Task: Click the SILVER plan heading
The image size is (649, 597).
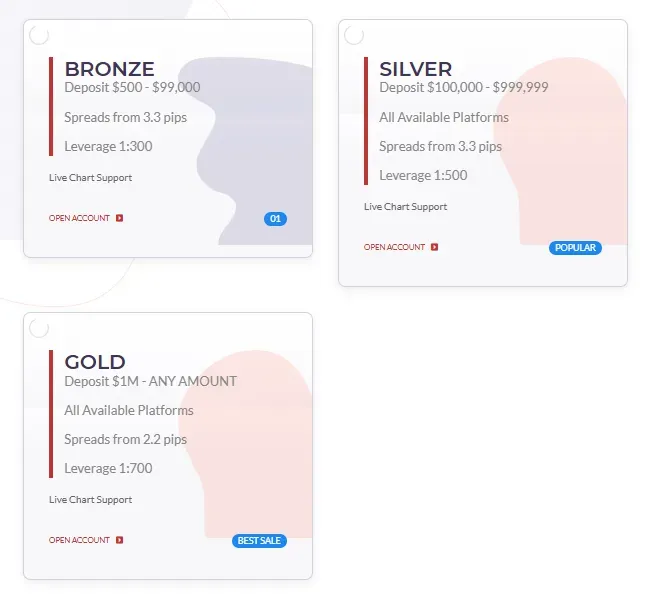Action: click(415, 69)
